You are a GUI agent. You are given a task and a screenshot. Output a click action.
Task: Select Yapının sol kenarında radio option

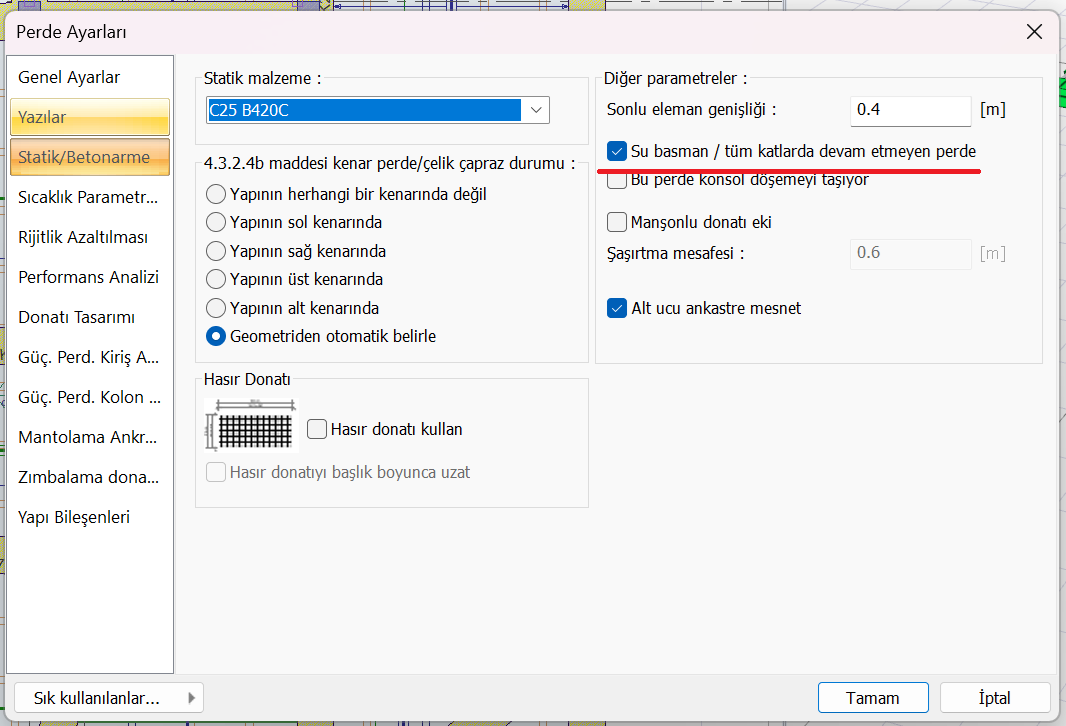pos(215,222)
